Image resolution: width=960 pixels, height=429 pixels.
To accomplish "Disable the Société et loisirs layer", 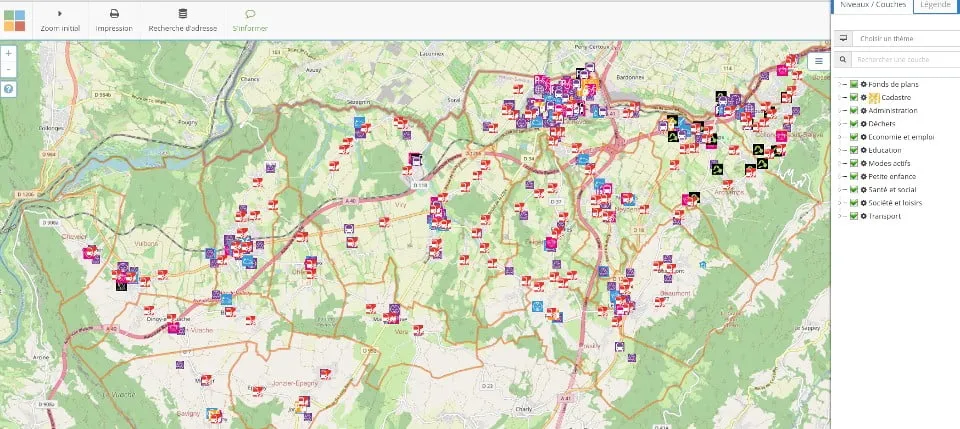I will point(853,203).
